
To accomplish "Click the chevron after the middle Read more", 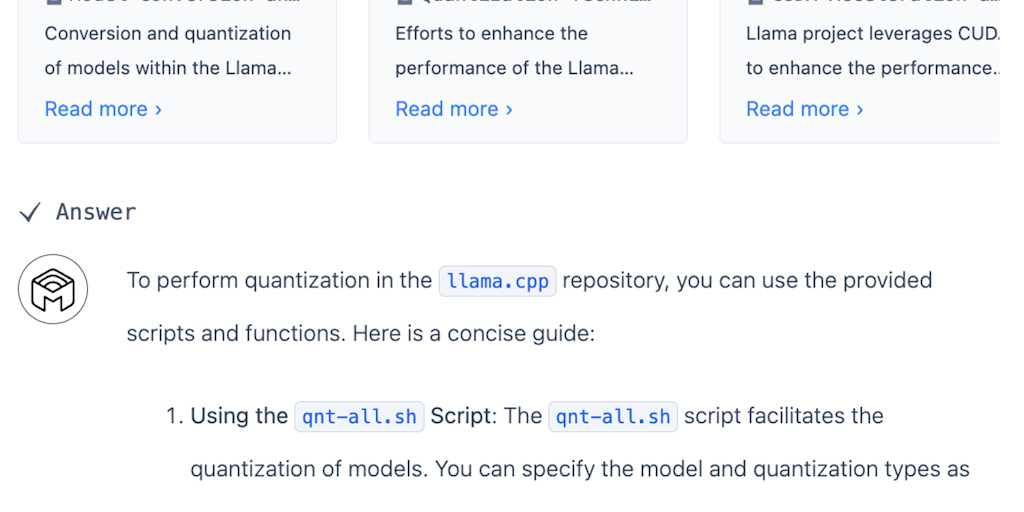I will tap(509, 110).
